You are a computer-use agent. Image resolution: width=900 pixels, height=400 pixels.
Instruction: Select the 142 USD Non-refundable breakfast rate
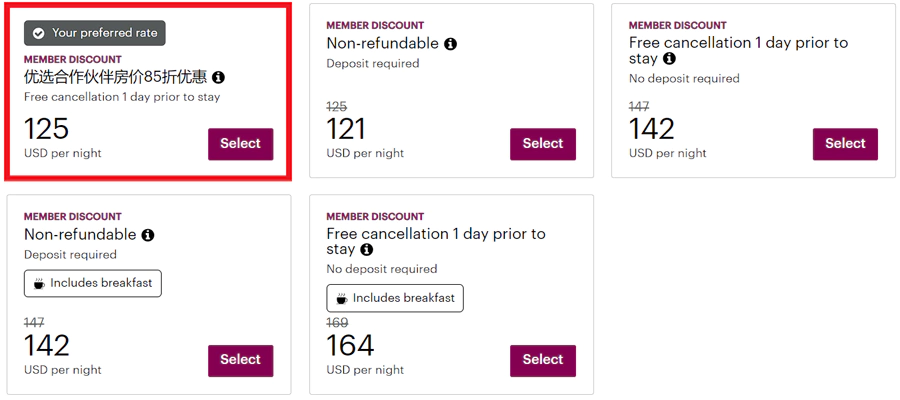pos(240,359)
